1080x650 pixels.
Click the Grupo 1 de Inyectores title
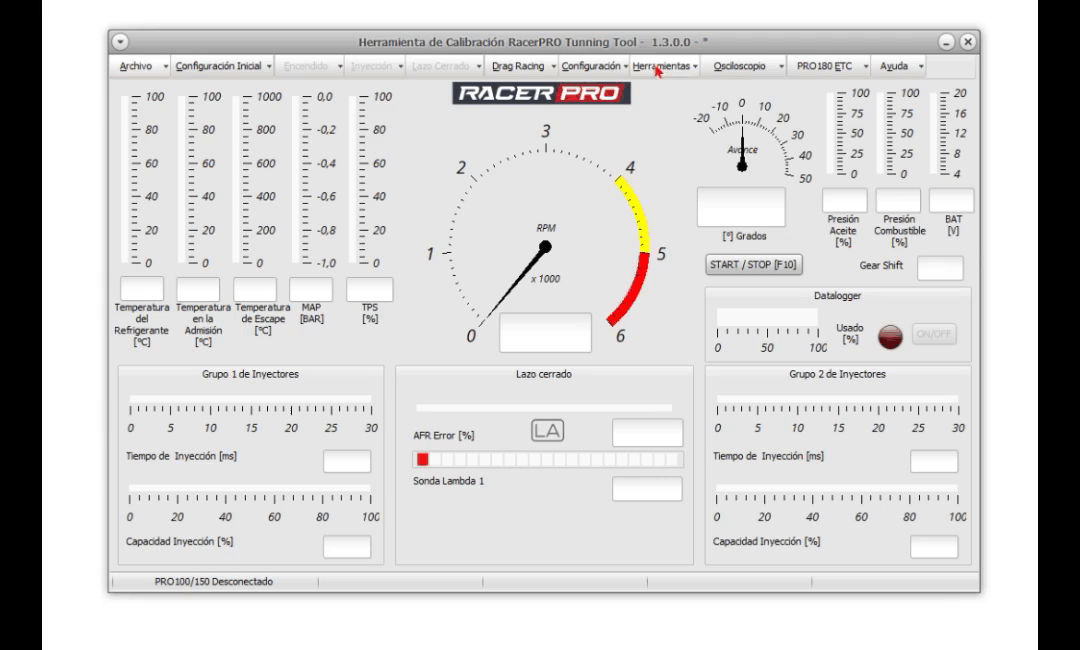pyautogui.click(x=251, y=374)
